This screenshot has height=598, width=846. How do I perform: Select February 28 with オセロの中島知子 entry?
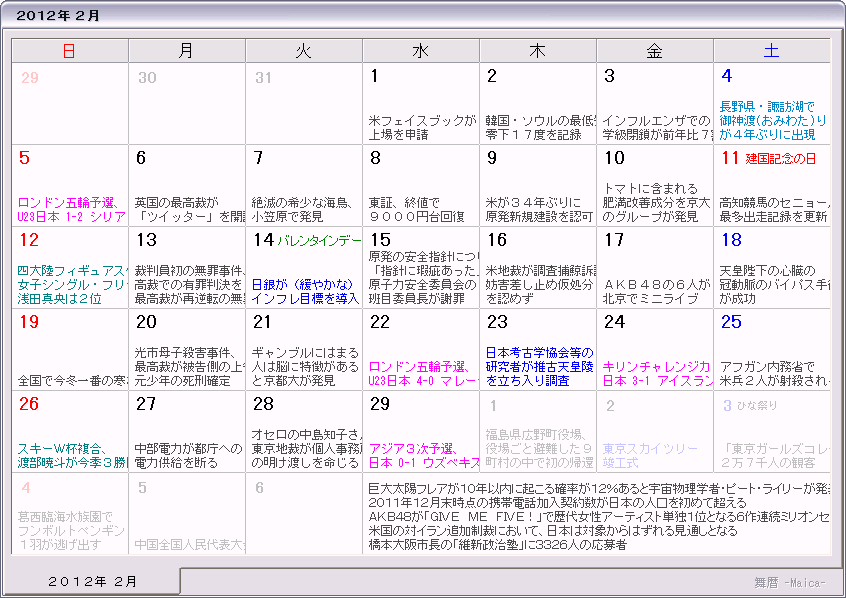point(304,432)
